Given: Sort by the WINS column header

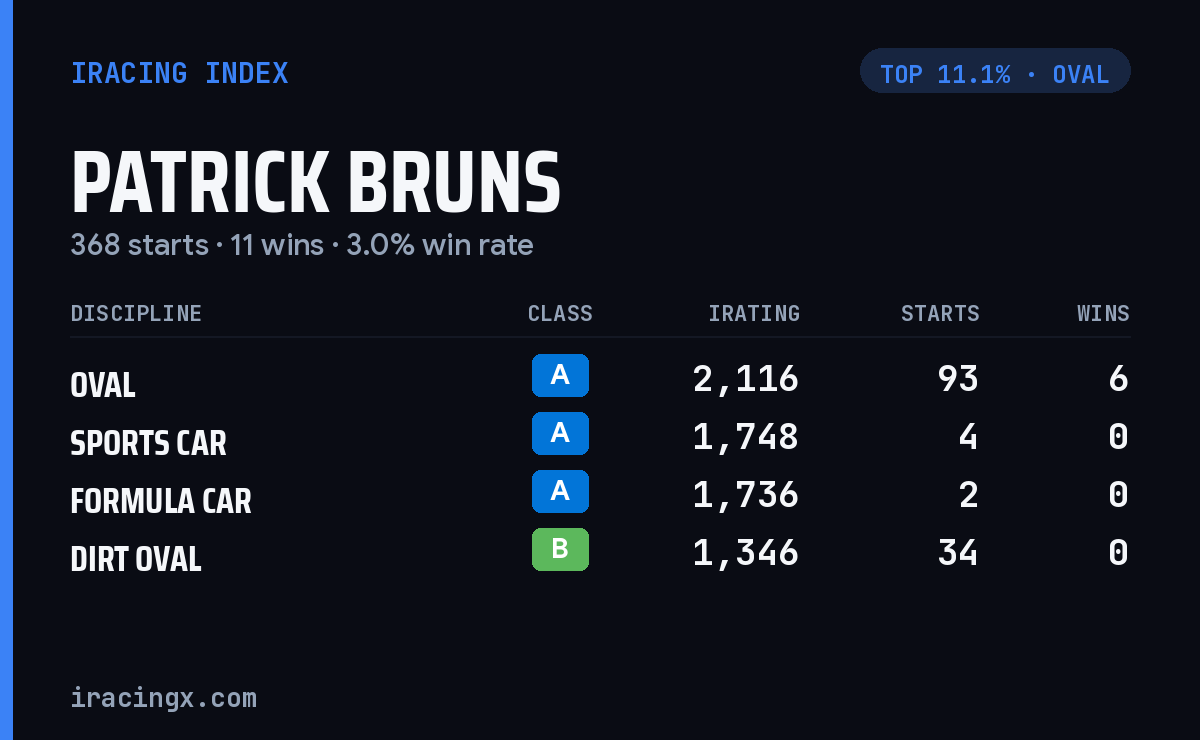Looking at the screenshot, I should (1103, 314).
